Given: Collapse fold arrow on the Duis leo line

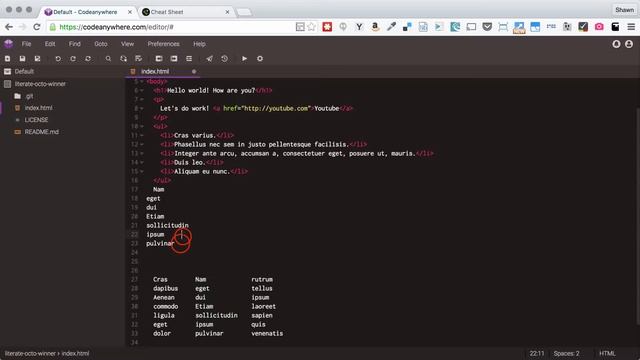Looking at the screenshot, I should (142, 162).
